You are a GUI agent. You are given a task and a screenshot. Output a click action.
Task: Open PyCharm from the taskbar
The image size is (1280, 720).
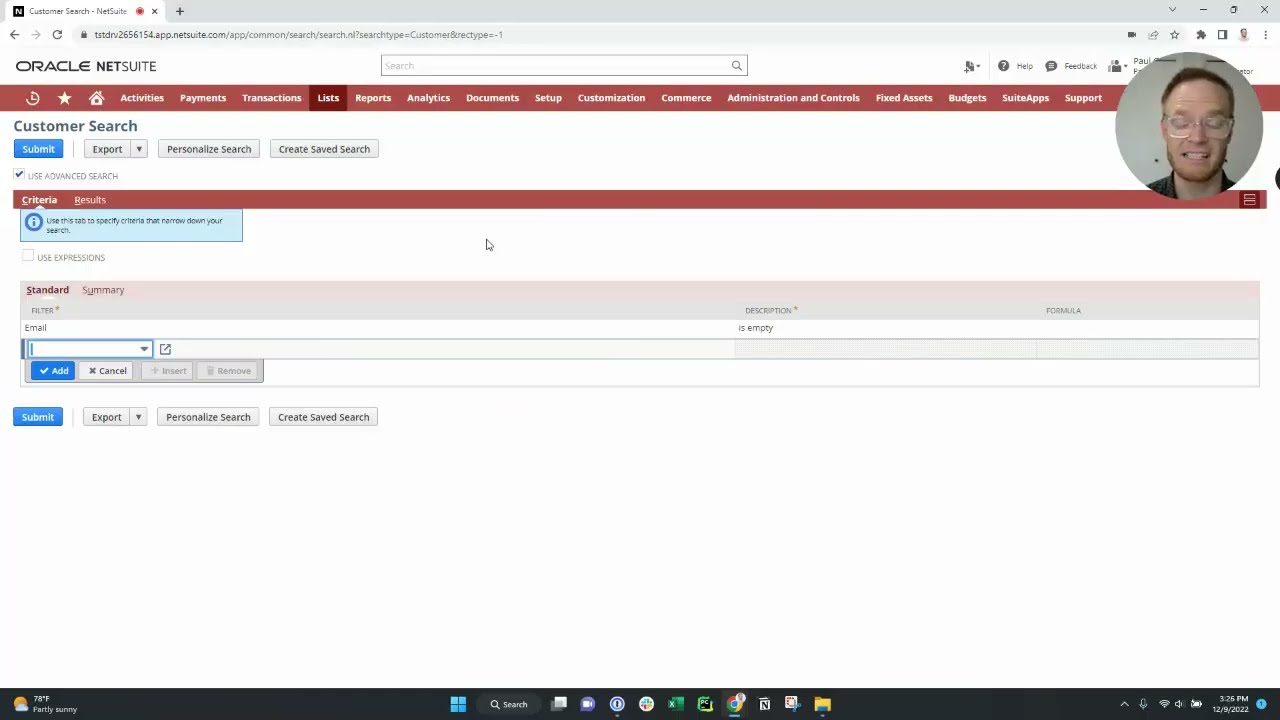tap(705, 704)
